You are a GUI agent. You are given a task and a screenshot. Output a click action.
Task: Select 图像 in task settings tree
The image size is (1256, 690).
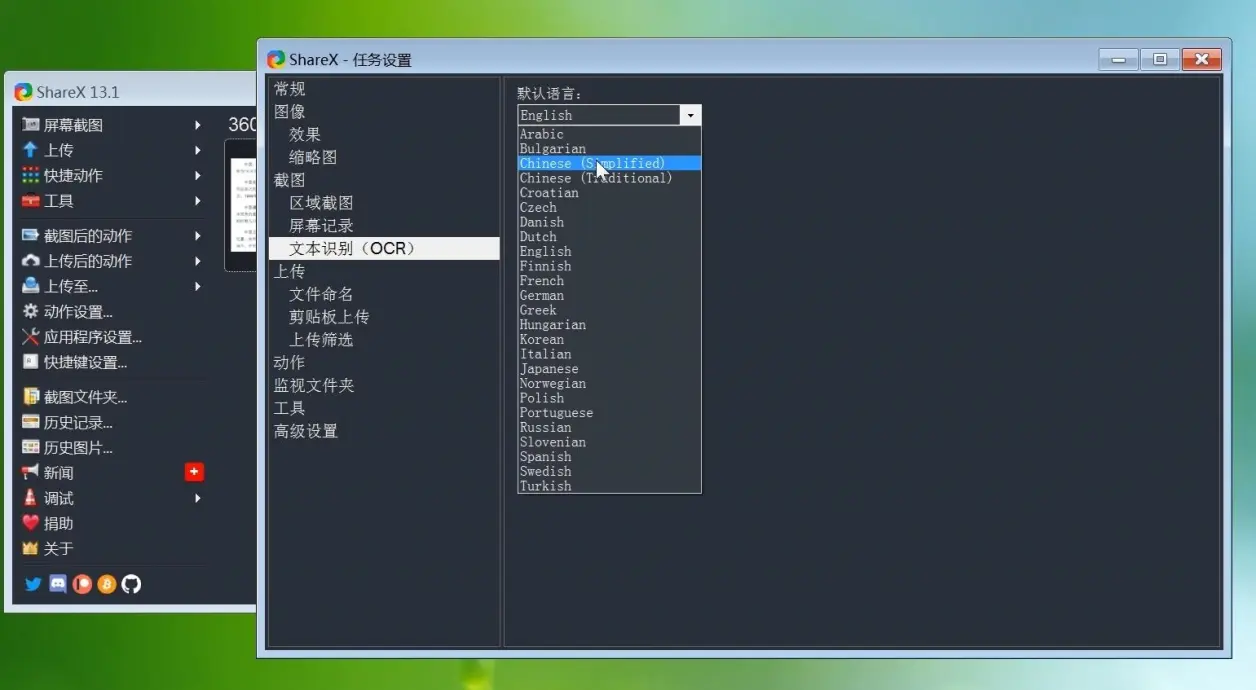coord(290,112)
